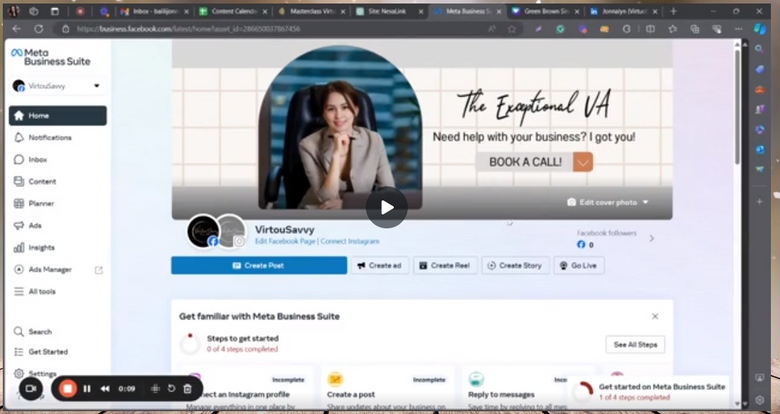Viewport: 780px width, 414px height.
Task: Switch to the LinkedIn Jonnalyn tab
Action: point(624,11)
